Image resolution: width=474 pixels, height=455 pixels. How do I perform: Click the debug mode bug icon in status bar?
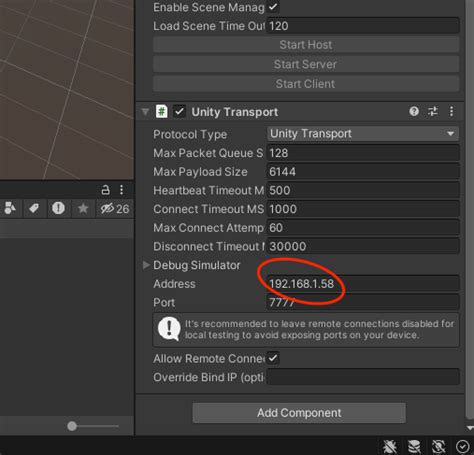tap(389, 446)
